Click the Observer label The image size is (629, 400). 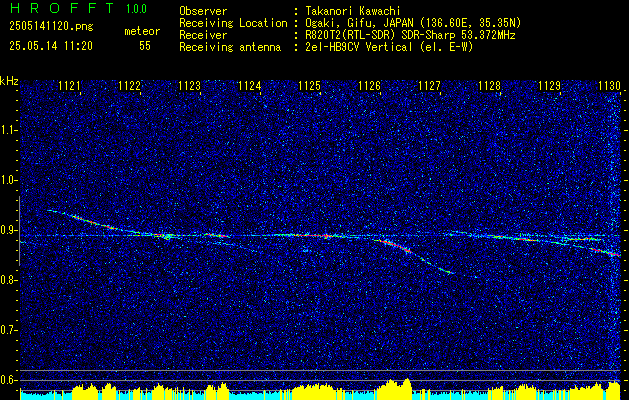click(203, 11)
